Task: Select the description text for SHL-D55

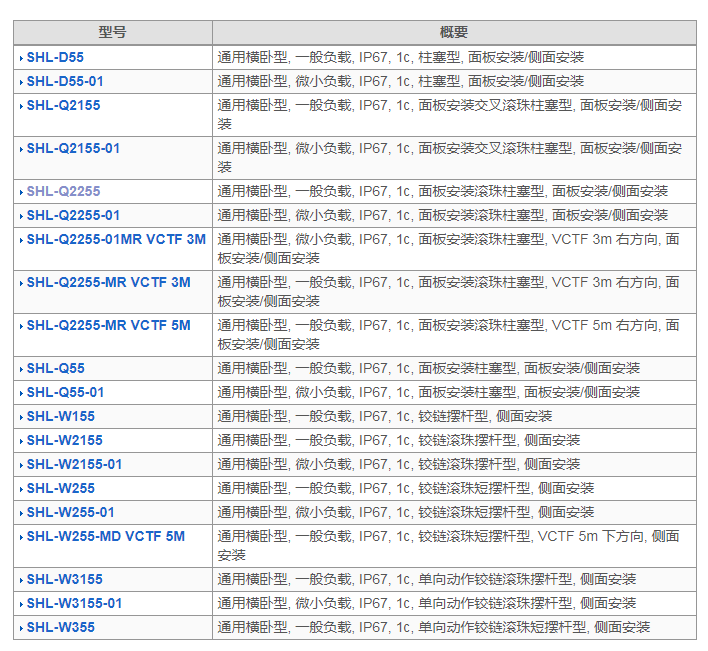Action: (401, 57)
